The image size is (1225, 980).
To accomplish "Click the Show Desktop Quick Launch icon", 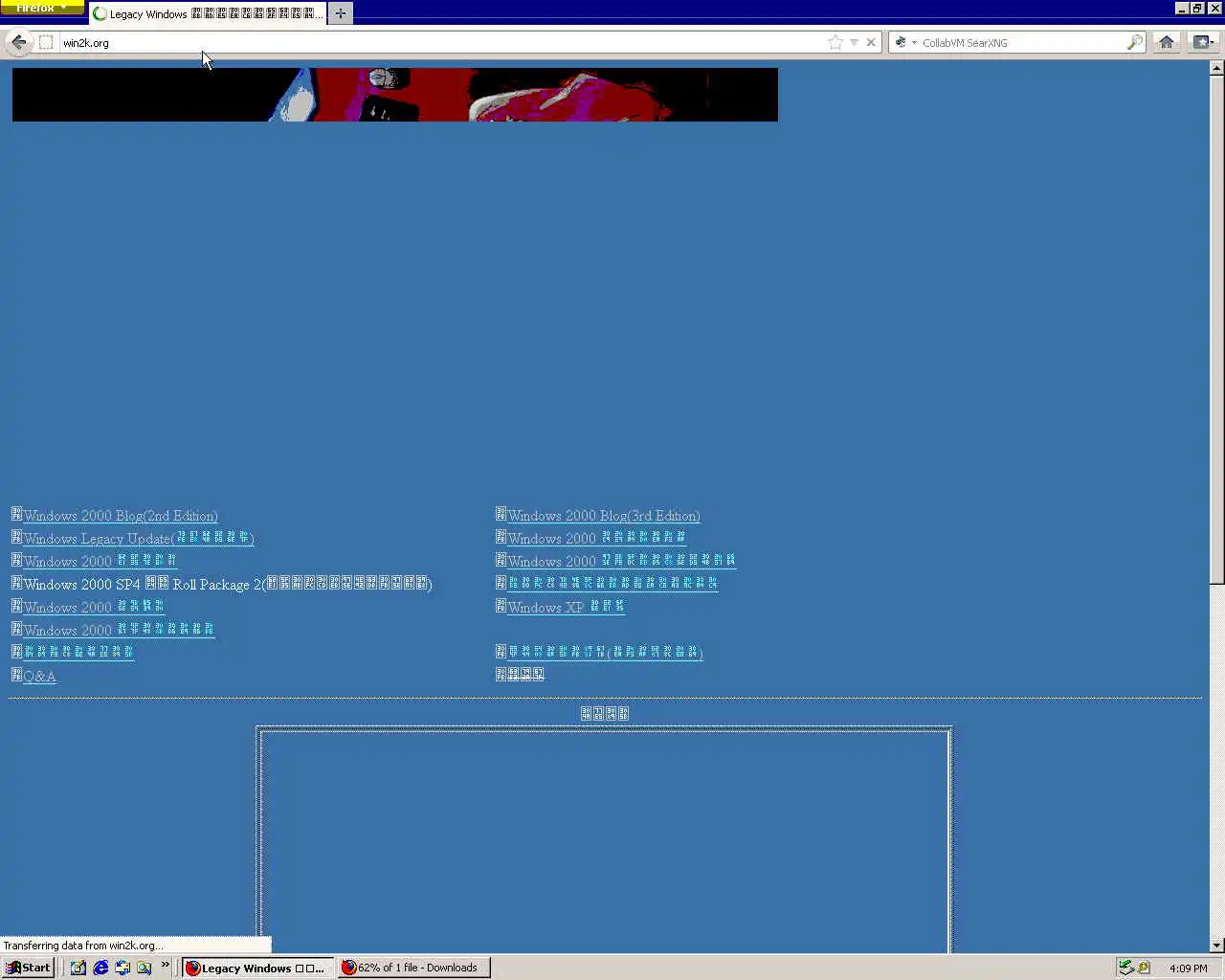I will (78, 968).
